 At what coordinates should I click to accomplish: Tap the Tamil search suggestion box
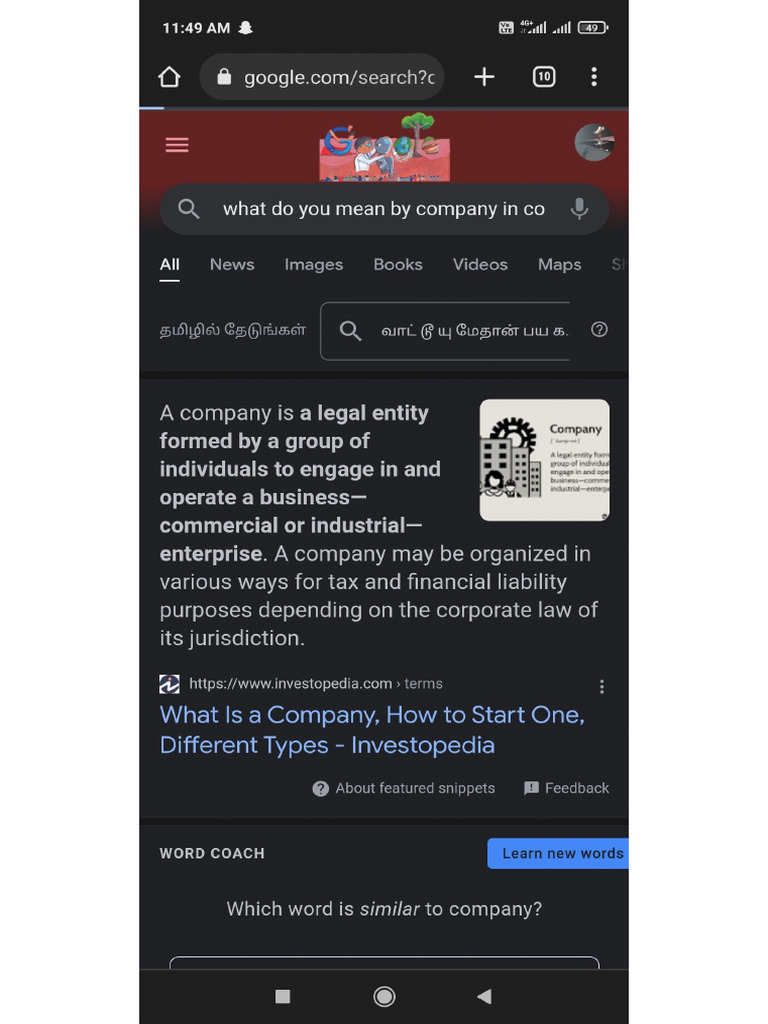445,331
